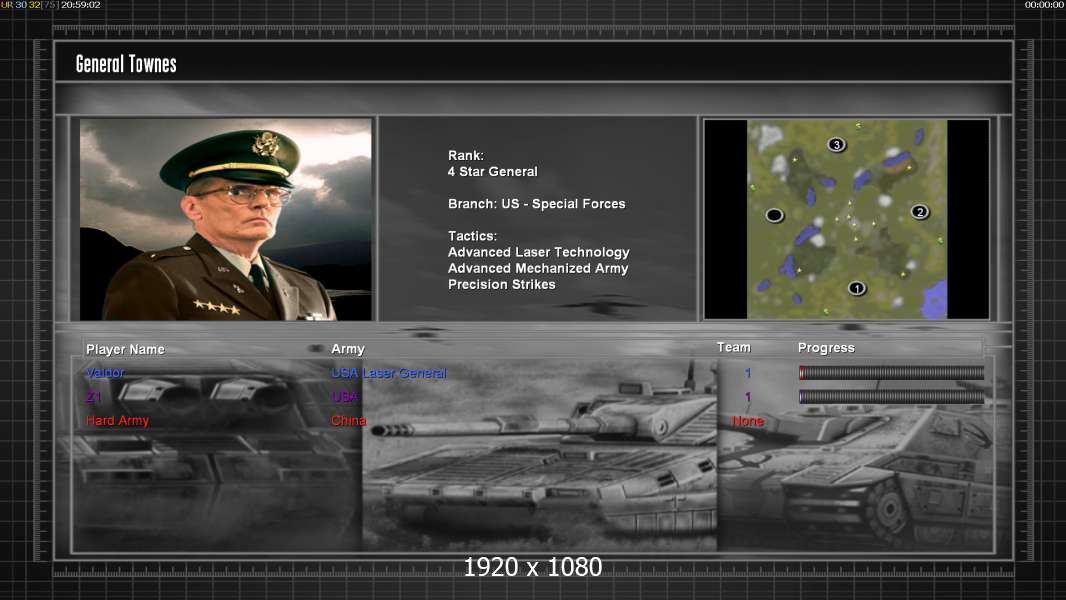Click the Player Name column header
The image size is (1066, 600).
click(x=125, y=349)
